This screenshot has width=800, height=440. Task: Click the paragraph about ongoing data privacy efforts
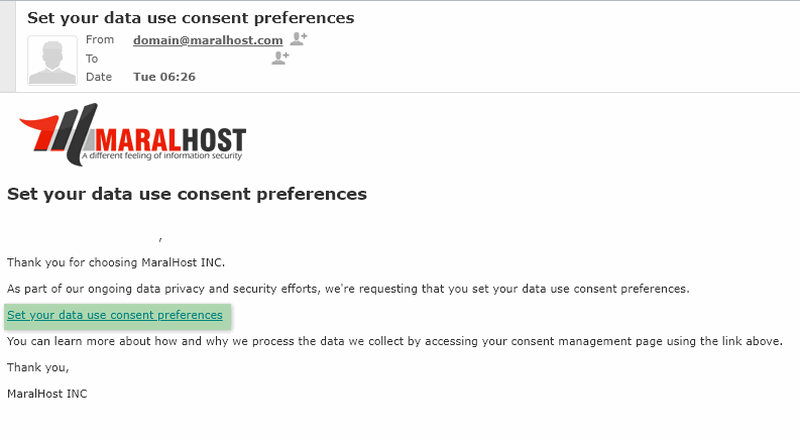(x=348, y=289)
